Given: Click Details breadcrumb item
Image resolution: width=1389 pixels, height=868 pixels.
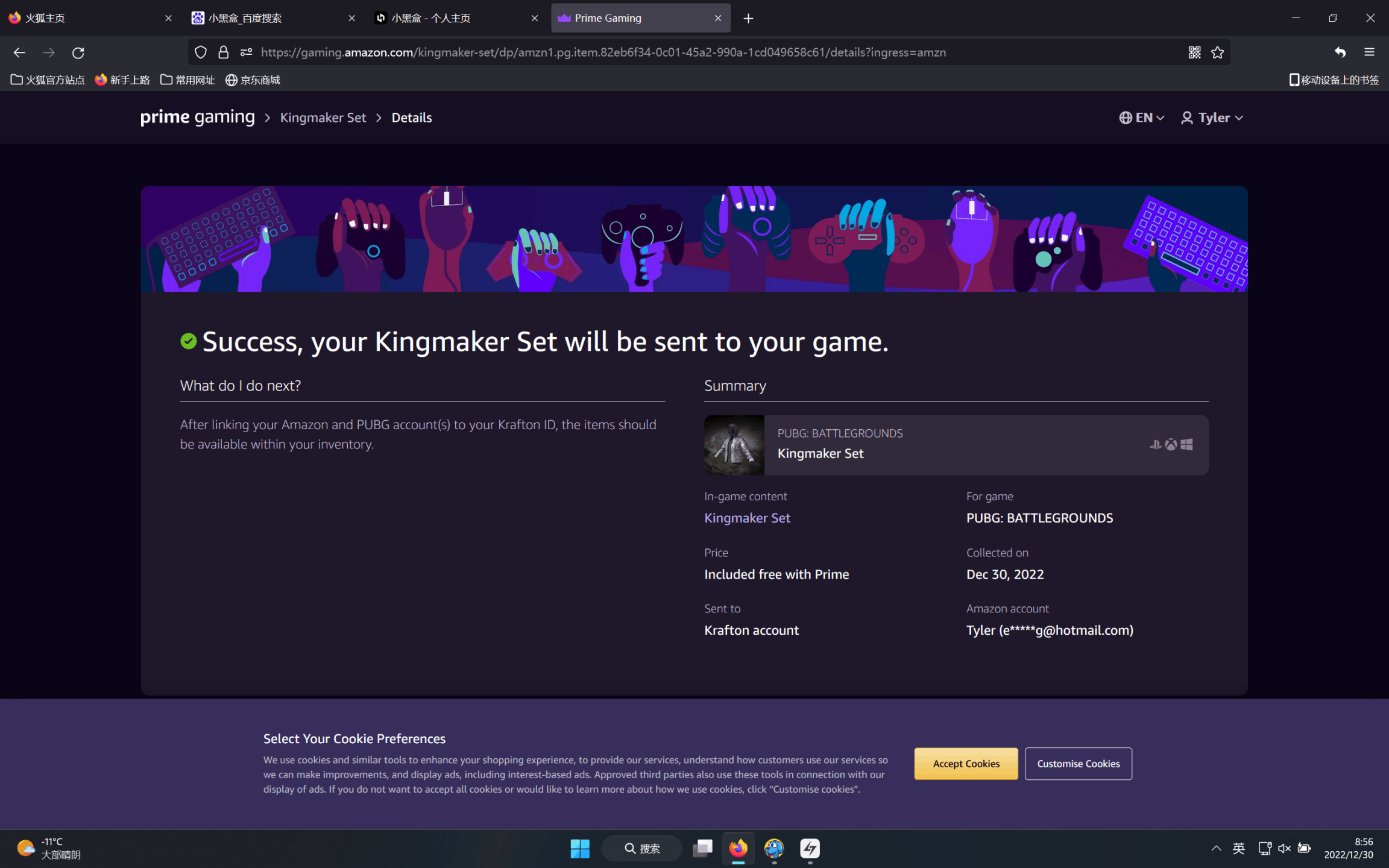Looking at the screenshot, I should pos(412,118).
